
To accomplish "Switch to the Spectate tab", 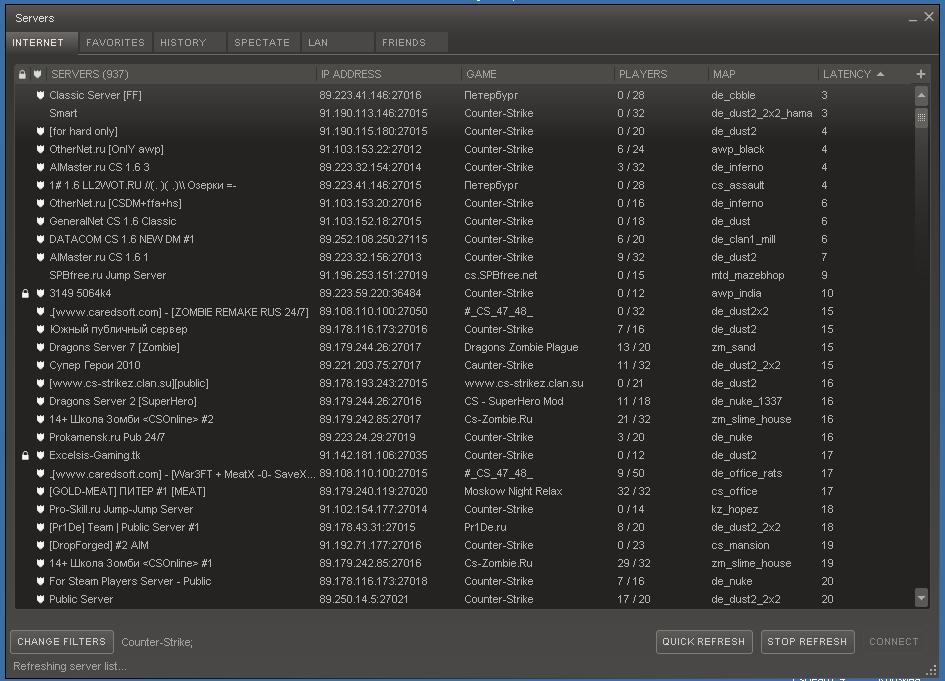I will click(263, 43).
